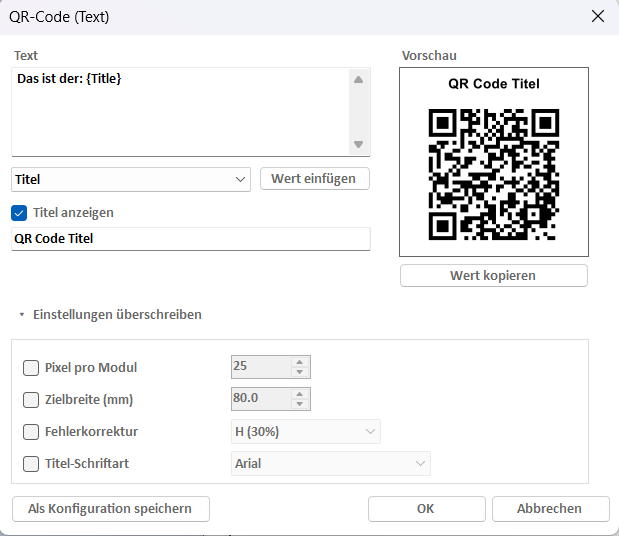619x536 pixels.
Task: Click the Wert einfügen button
Action: [315, 178]
